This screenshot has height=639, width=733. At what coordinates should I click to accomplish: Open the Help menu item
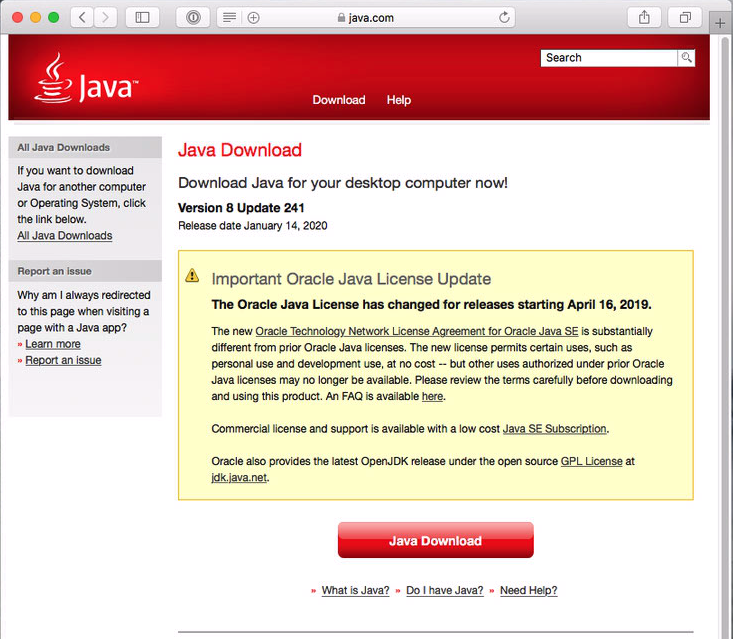tap(399, 100)
